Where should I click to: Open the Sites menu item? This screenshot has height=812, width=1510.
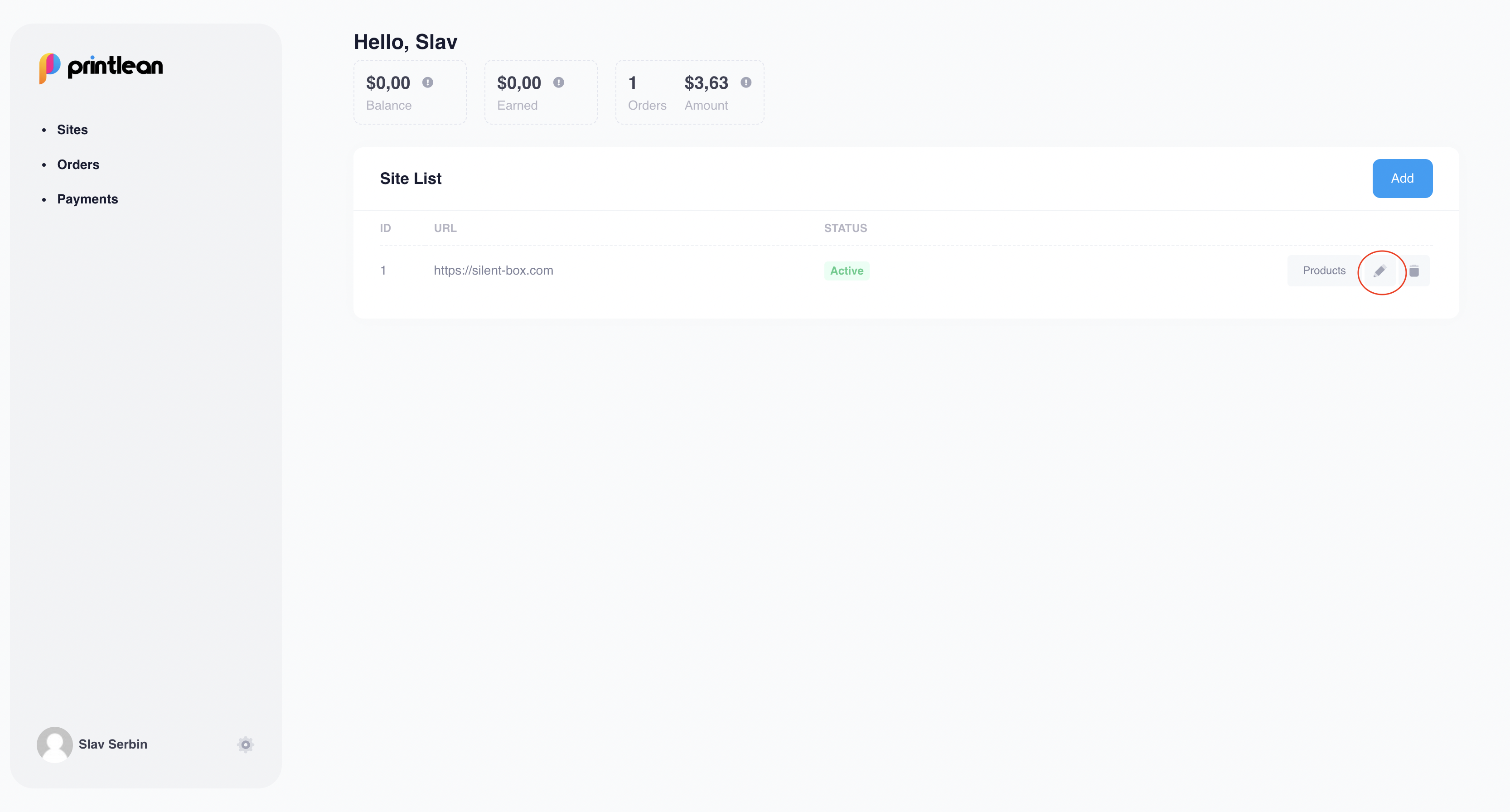(x=72, y=130)
